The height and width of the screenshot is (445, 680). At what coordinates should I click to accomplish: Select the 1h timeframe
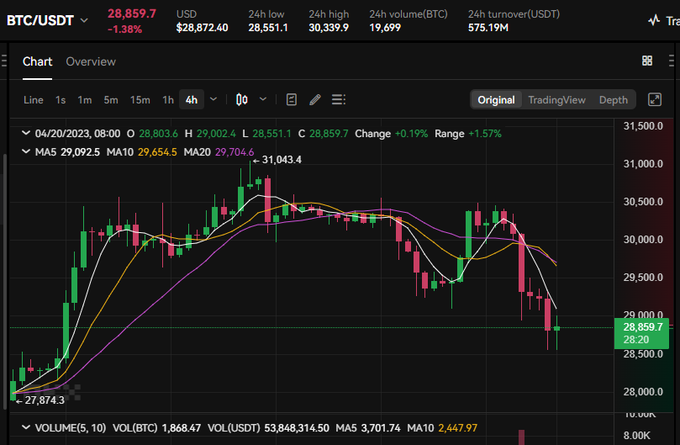tap(168, 100)
